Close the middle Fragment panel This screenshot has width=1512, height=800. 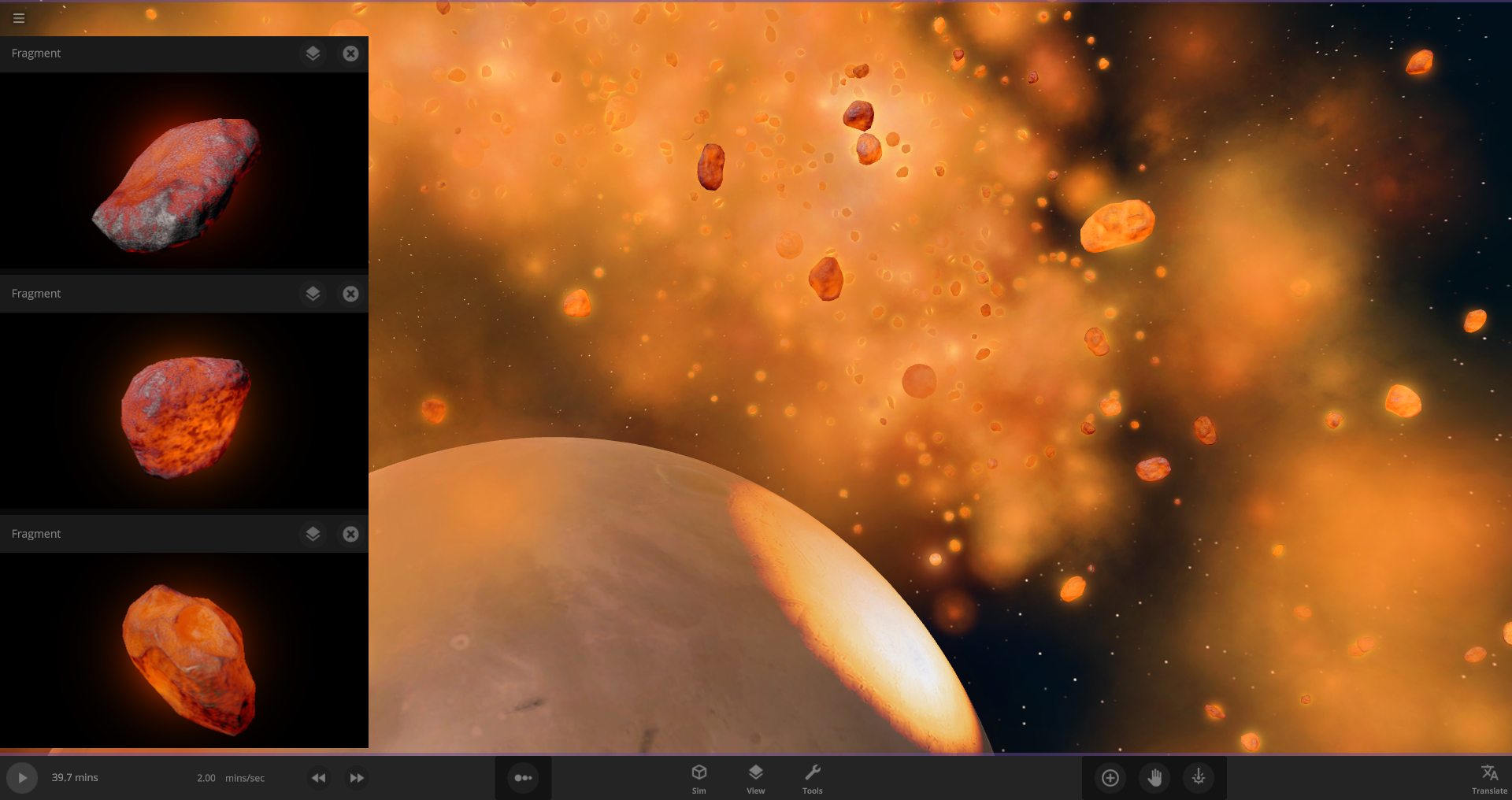pyautogui.click(x=350, y=294)
